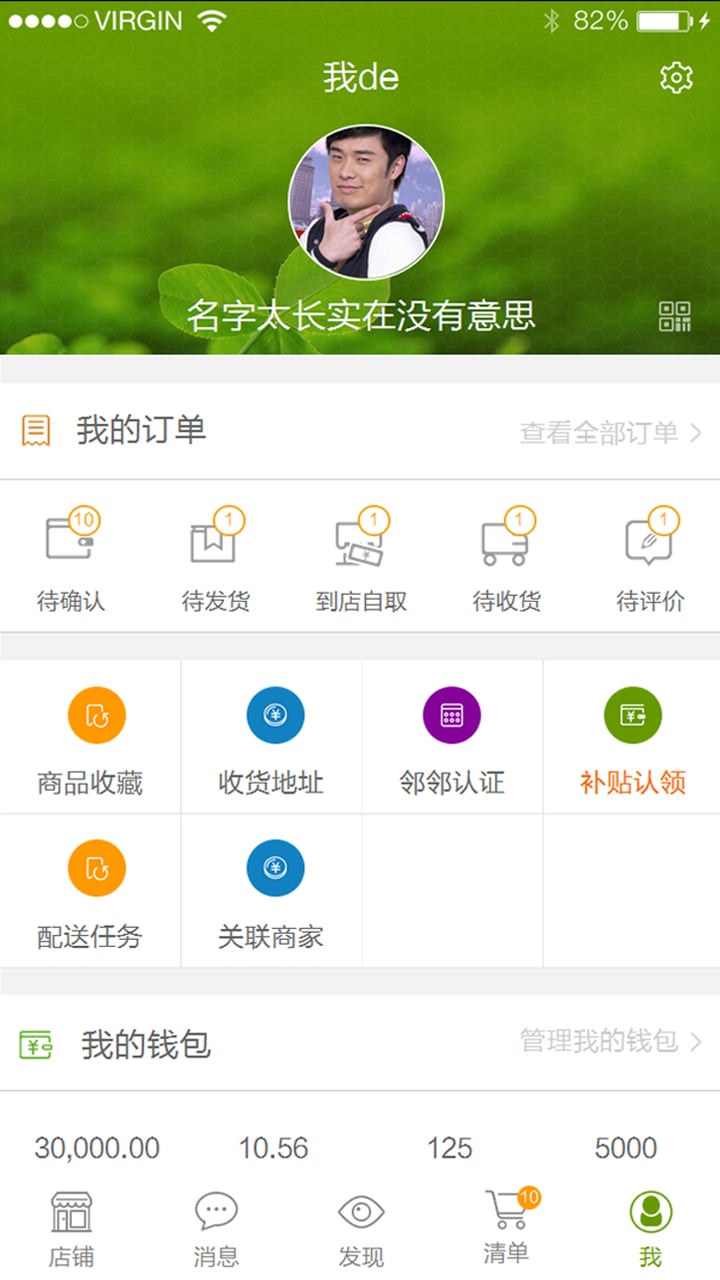Image resolution: width=720 pixels, height=1280 pixels.
Task: Expand 查看全部订单 view all orders
Action: coord(611,433)
